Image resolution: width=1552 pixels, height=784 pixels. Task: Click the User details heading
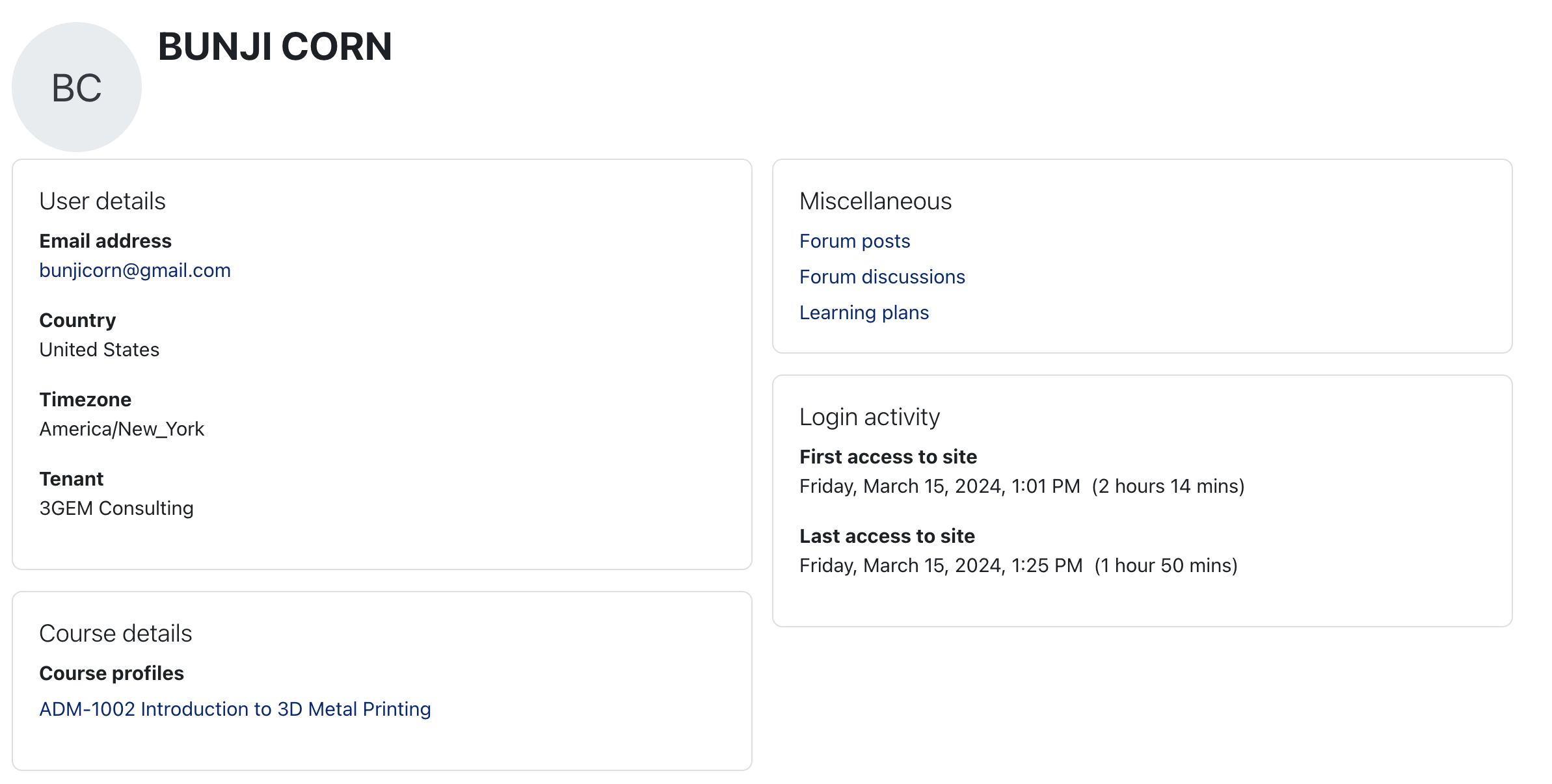(102, 202)
